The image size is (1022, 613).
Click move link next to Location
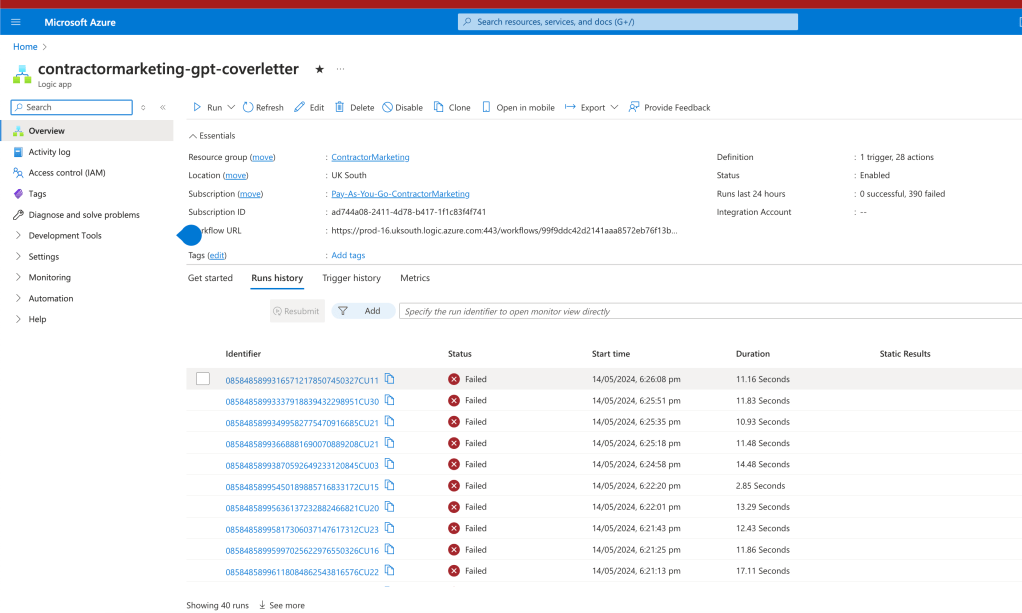235,175
